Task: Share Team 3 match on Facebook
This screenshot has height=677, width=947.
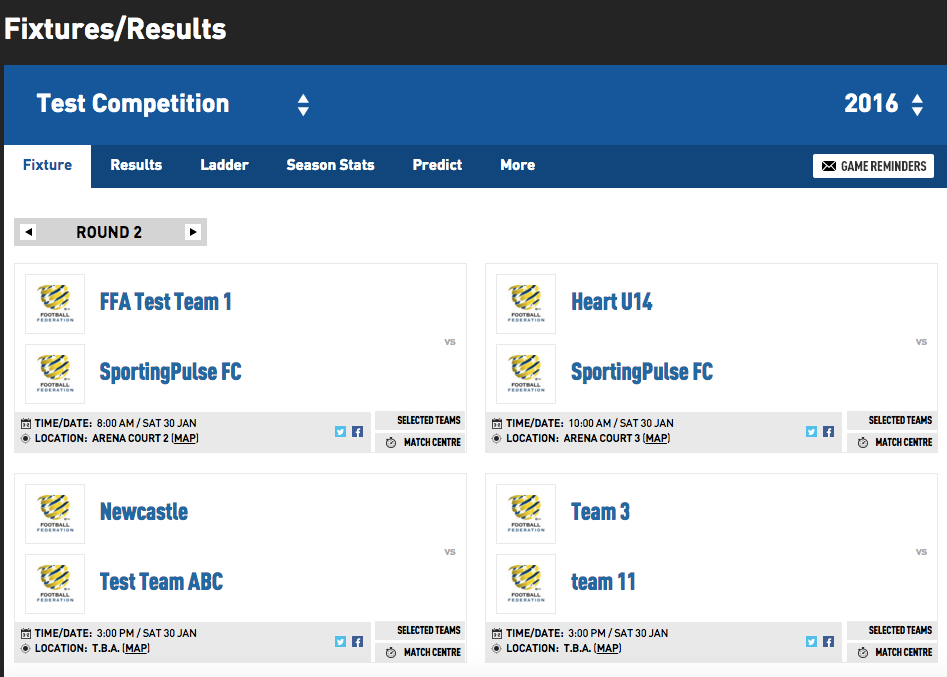Action: [829, 641]
